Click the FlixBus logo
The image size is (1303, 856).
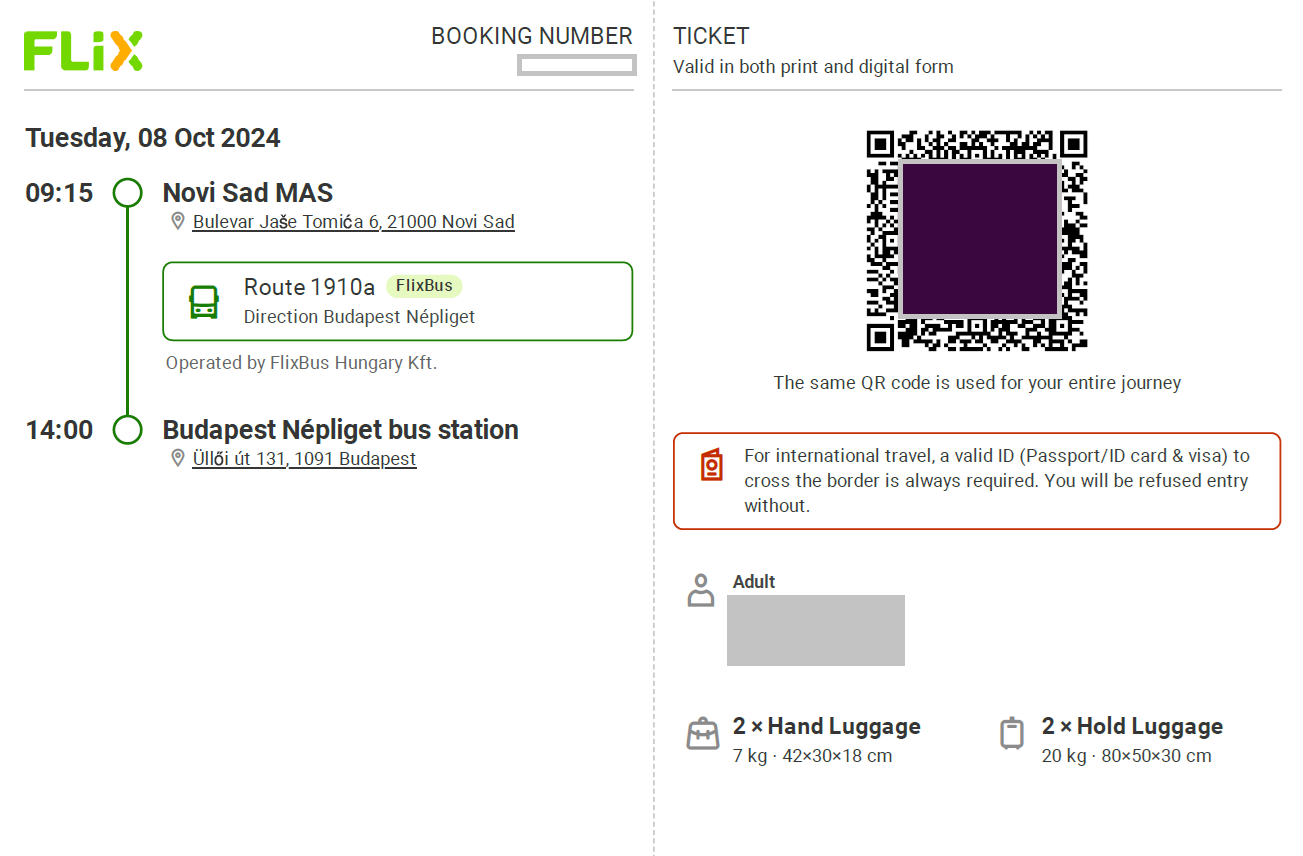click(83, 51)
